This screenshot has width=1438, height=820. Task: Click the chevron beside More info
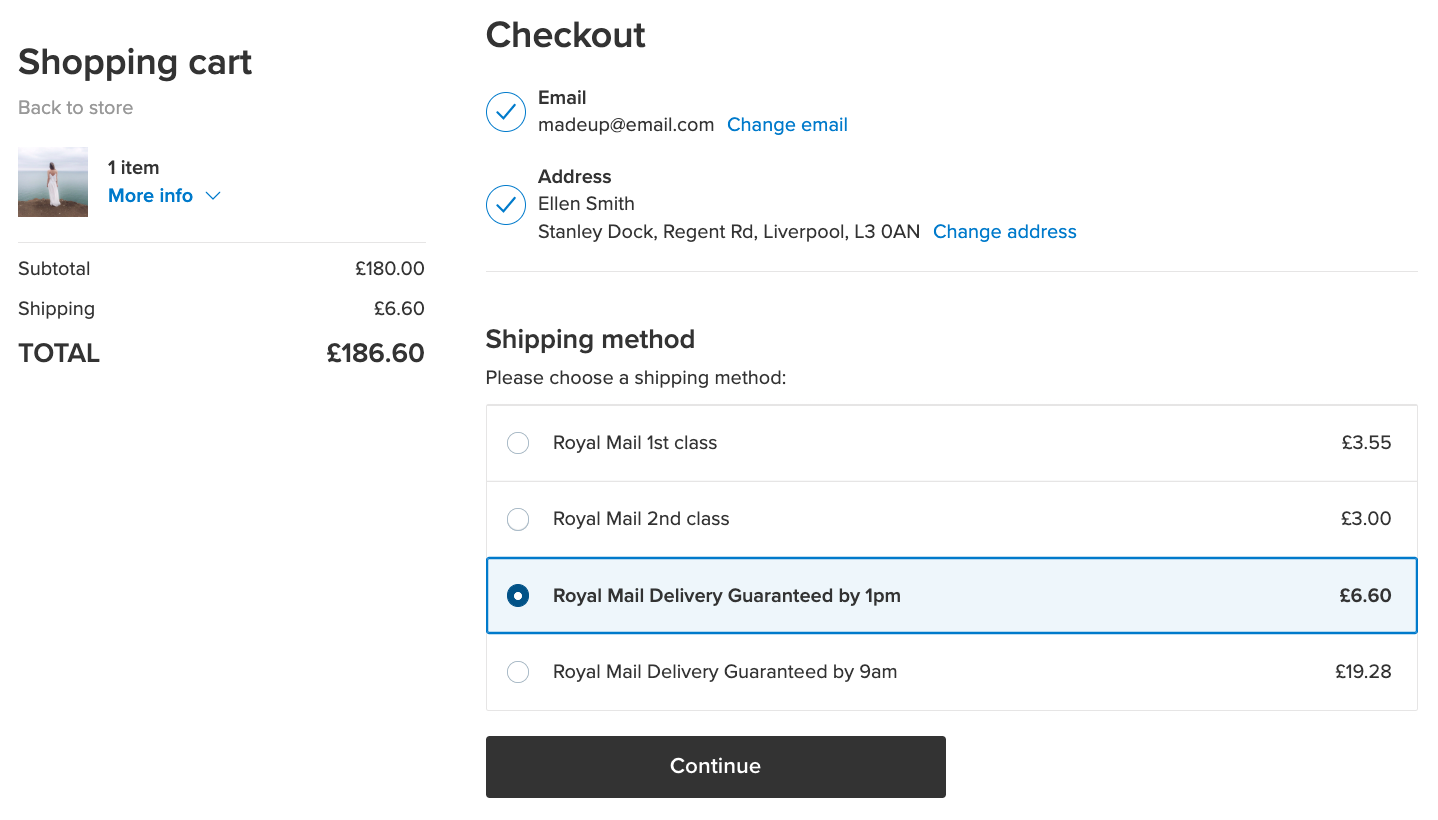(x=212, y=196)
